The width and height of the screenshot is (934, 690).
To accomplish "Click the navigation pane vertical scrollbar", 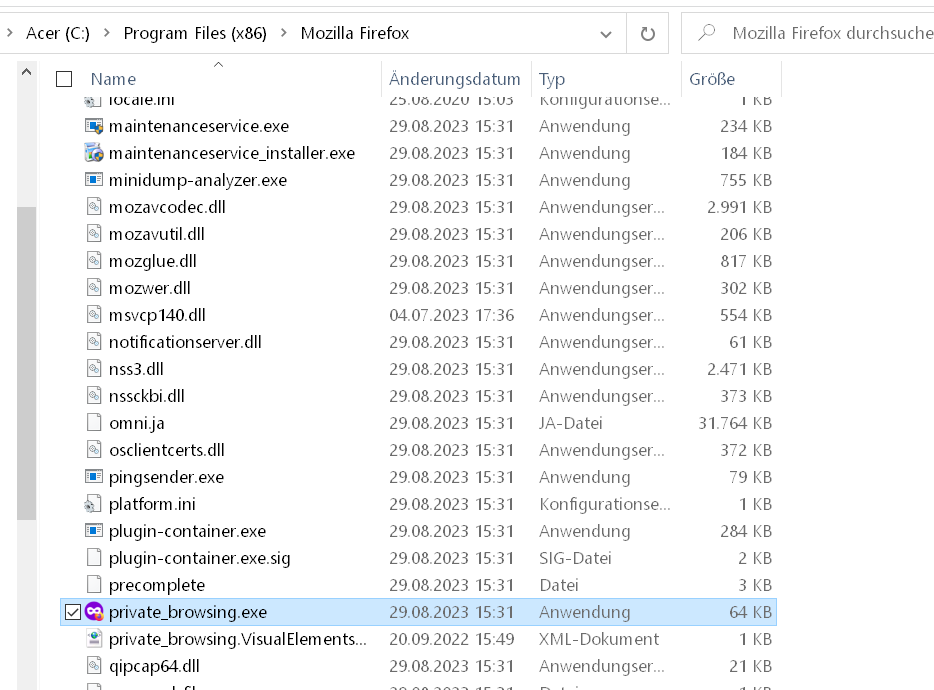I will 26,360.
